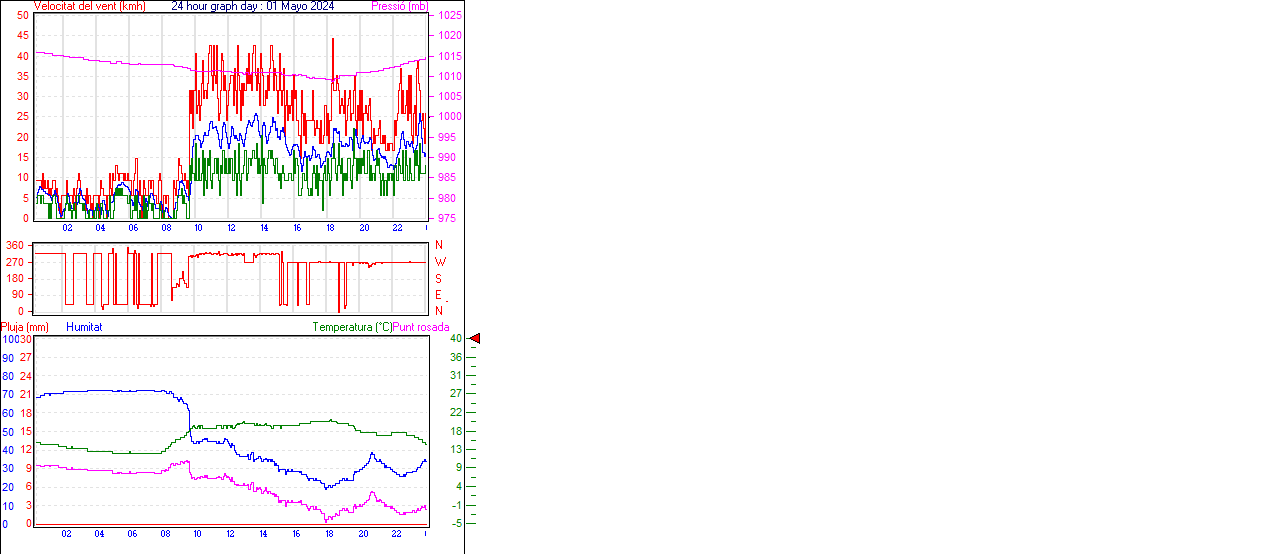Click the 'Velocitat del vent (kmh)' label
1280x554 pixels.
(89, 6)
